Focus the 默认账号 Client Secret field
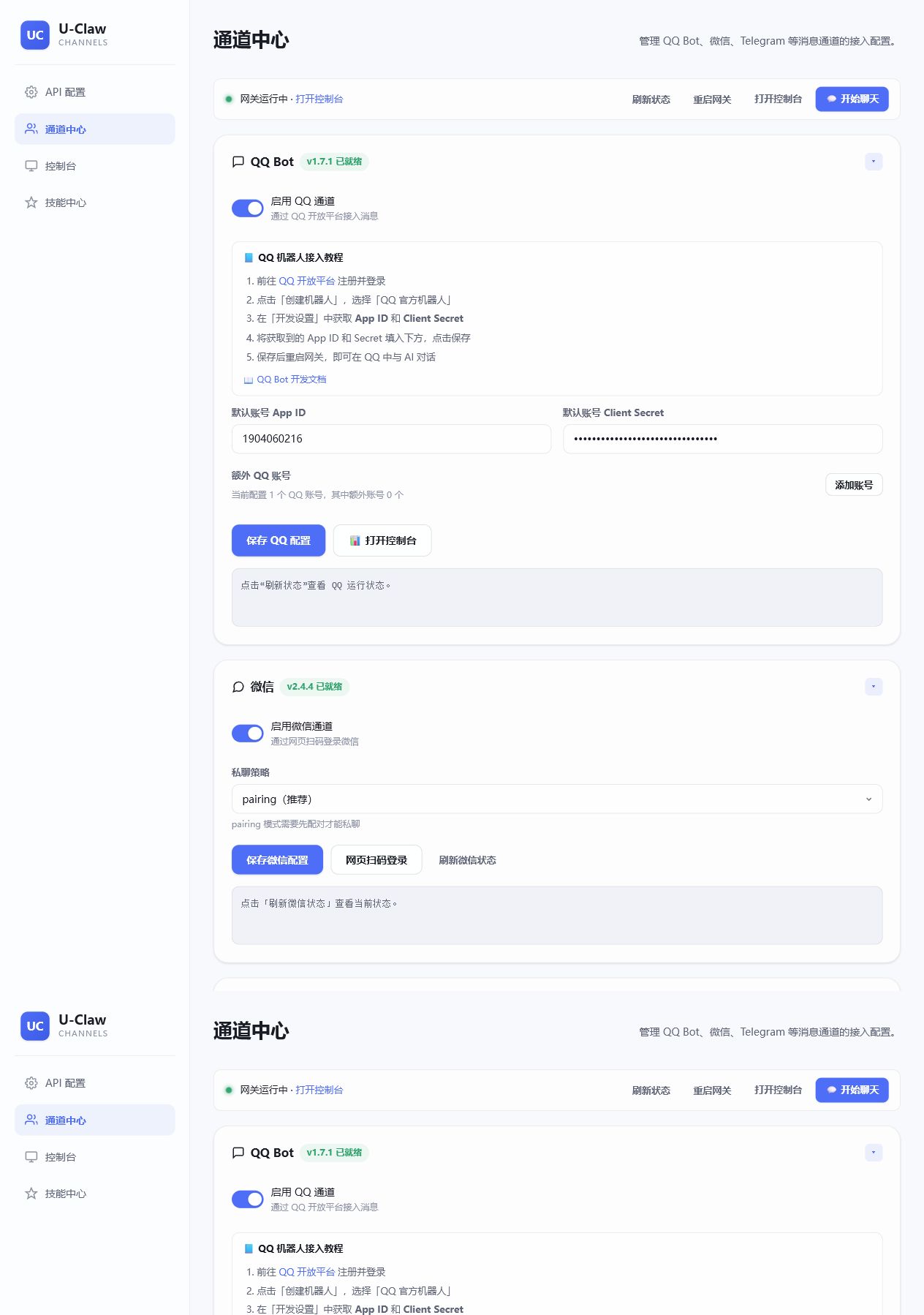 722,439
